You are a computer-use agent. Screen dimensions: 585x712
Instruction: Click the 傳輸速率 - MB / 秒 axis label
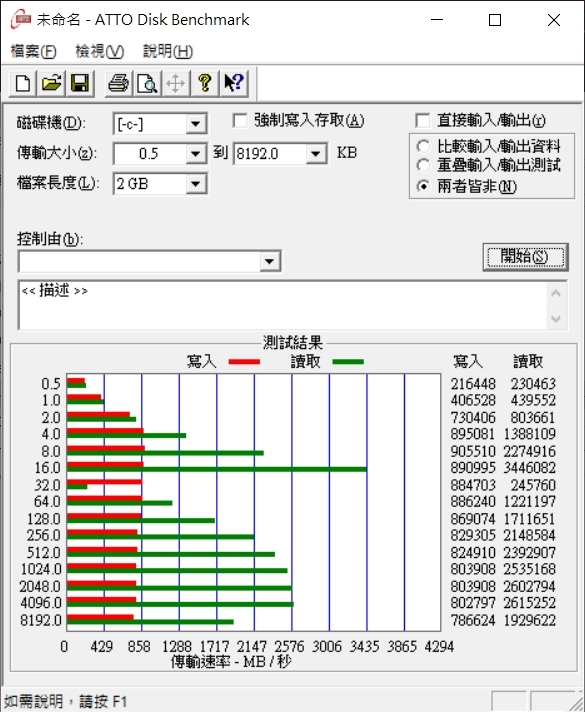(231, 662)
